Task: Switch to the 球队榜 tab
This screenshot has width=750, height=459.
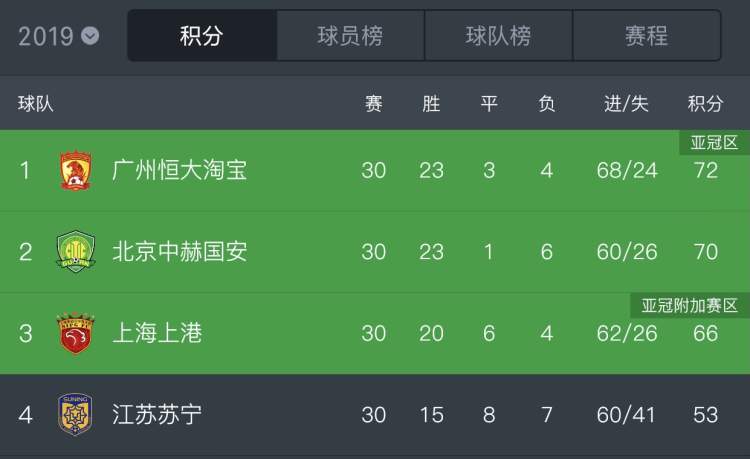Action: pos(498,36)
